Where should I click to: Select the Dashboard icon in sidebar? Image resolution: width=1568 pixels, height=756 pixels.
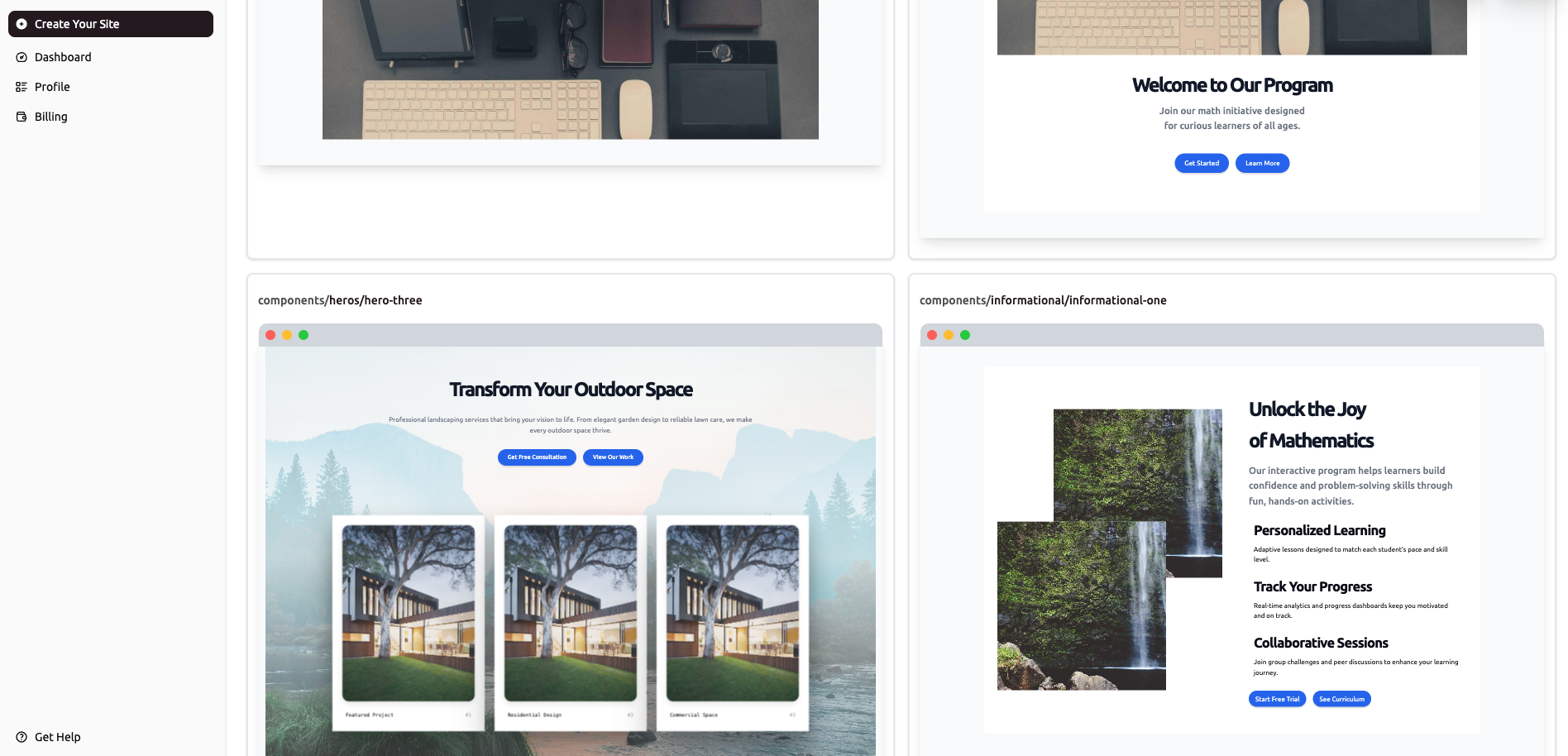click(21, 57)
